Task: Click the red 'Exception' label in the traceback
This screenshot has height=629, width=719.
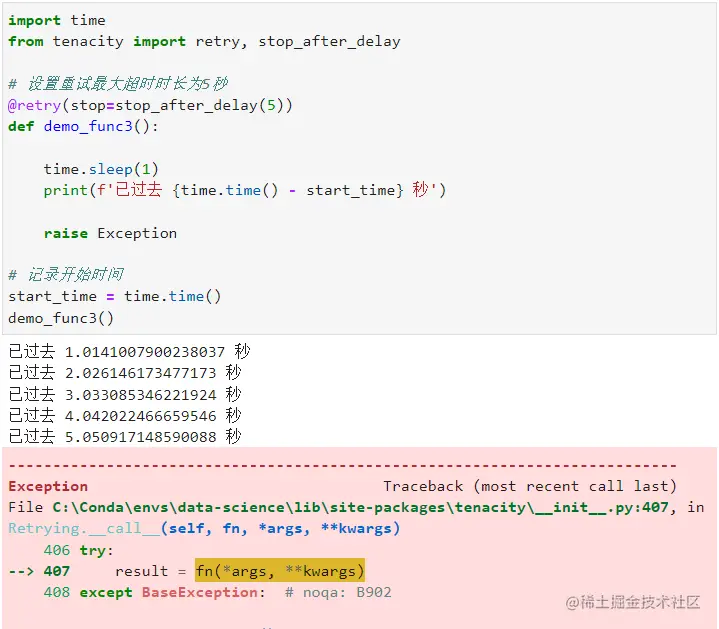Action: (x=48, y=486)
